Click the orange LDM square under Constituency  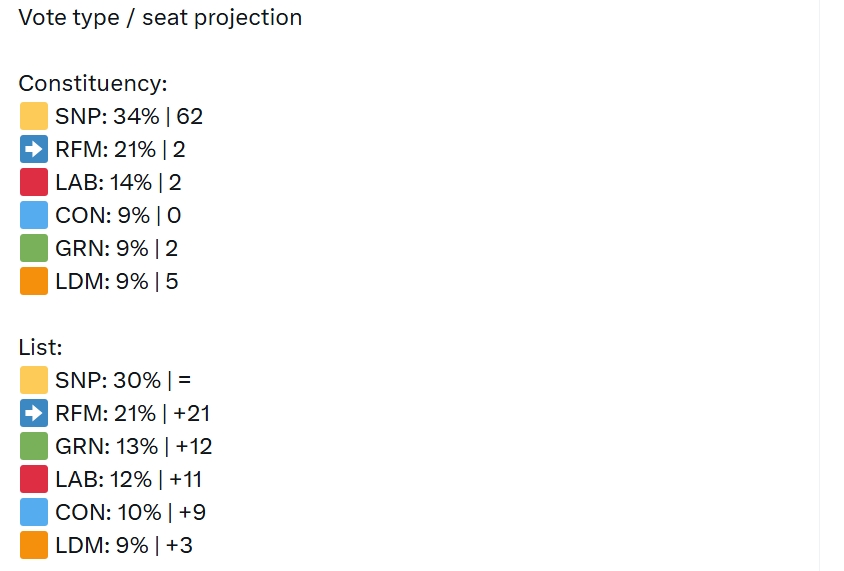tap(34, 282)
